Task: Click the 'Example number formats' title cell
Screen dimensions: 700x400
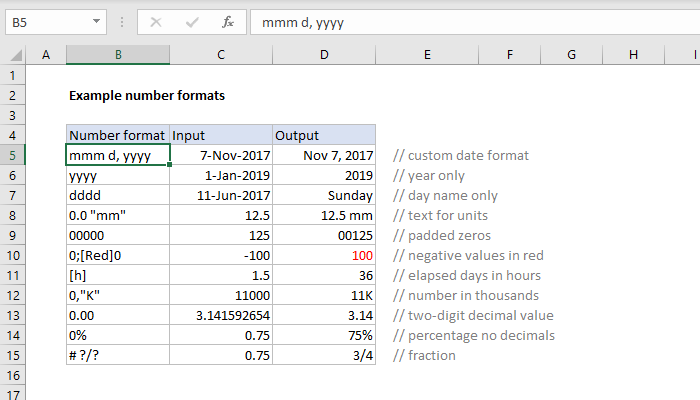Action: click(x=147, y=96)
